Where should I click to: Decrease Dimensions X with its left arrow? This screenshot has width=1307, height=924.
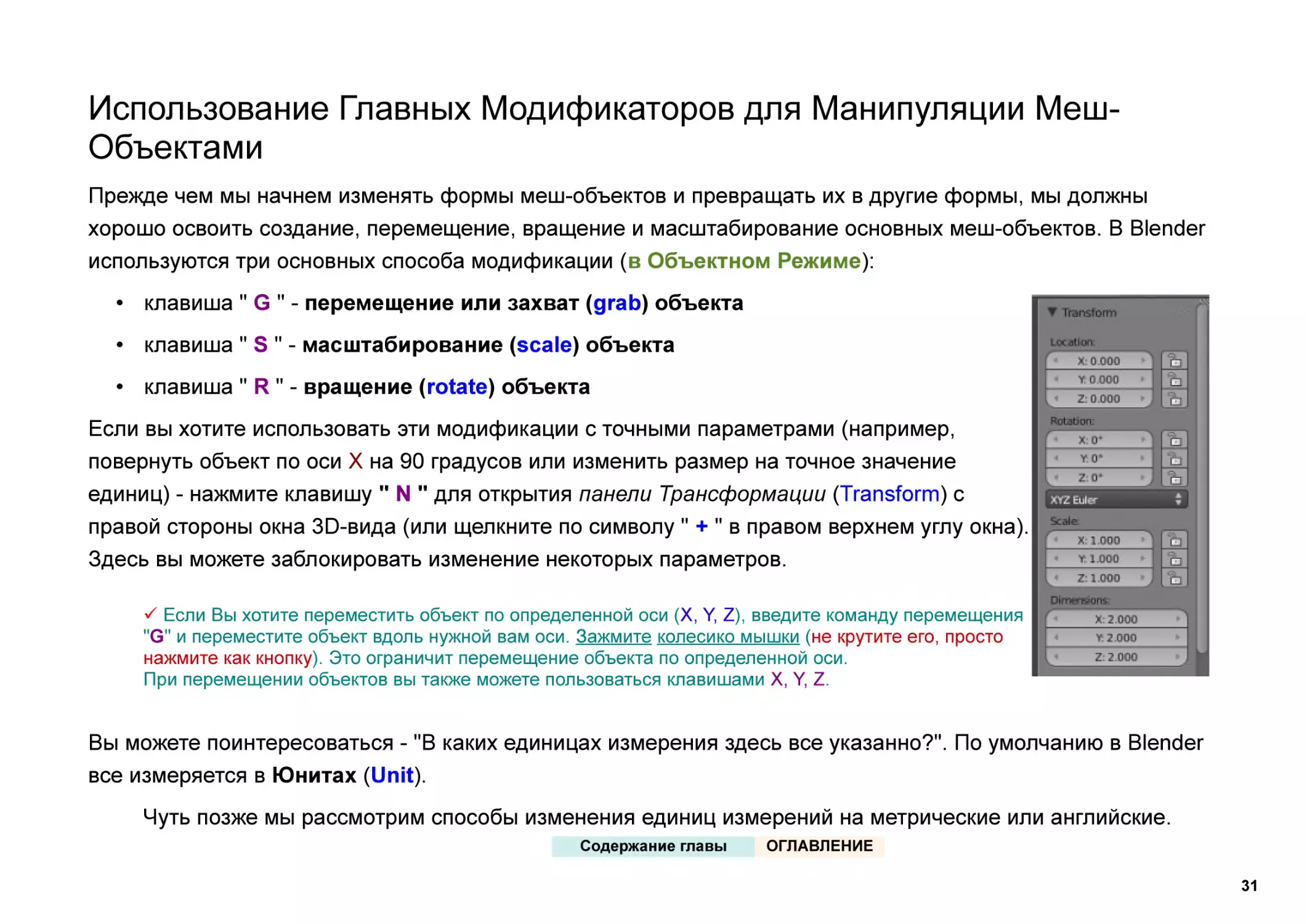point(1056,619)
